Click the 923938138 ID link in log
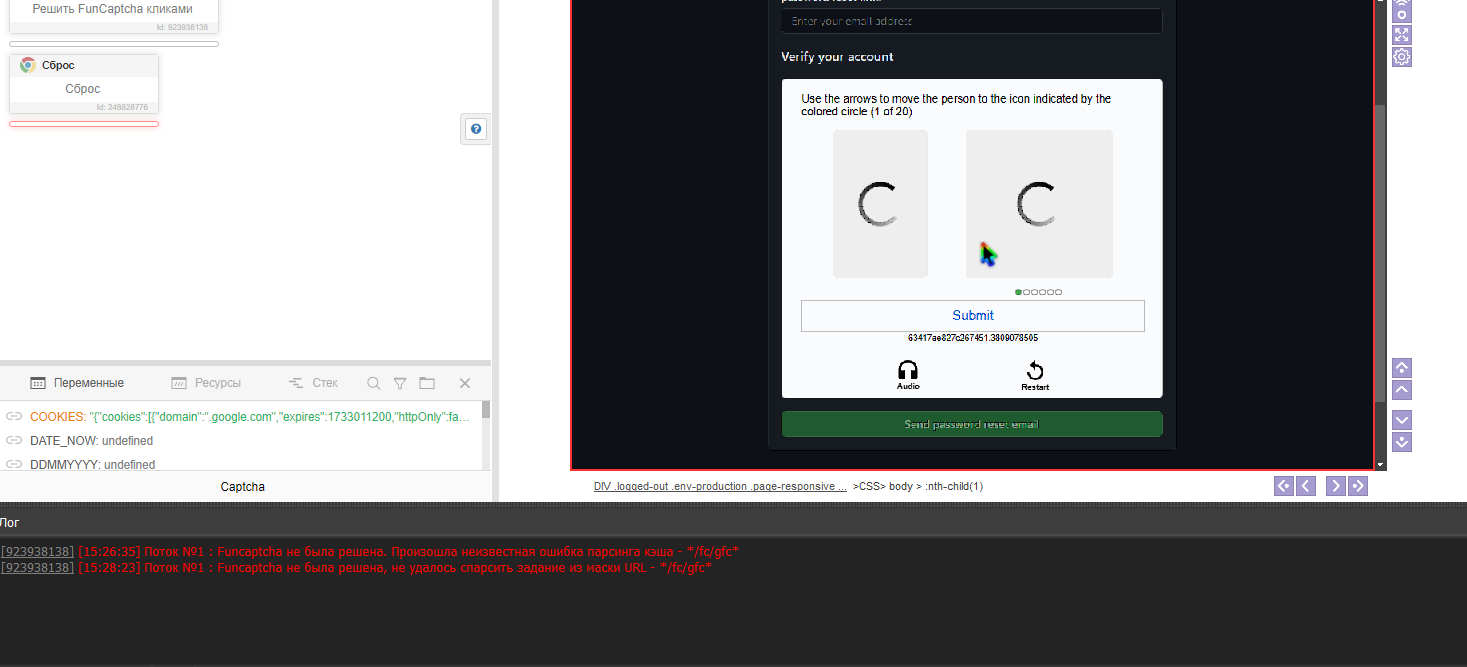This screenshot has width=1467, height=667. tap(37, 551)
